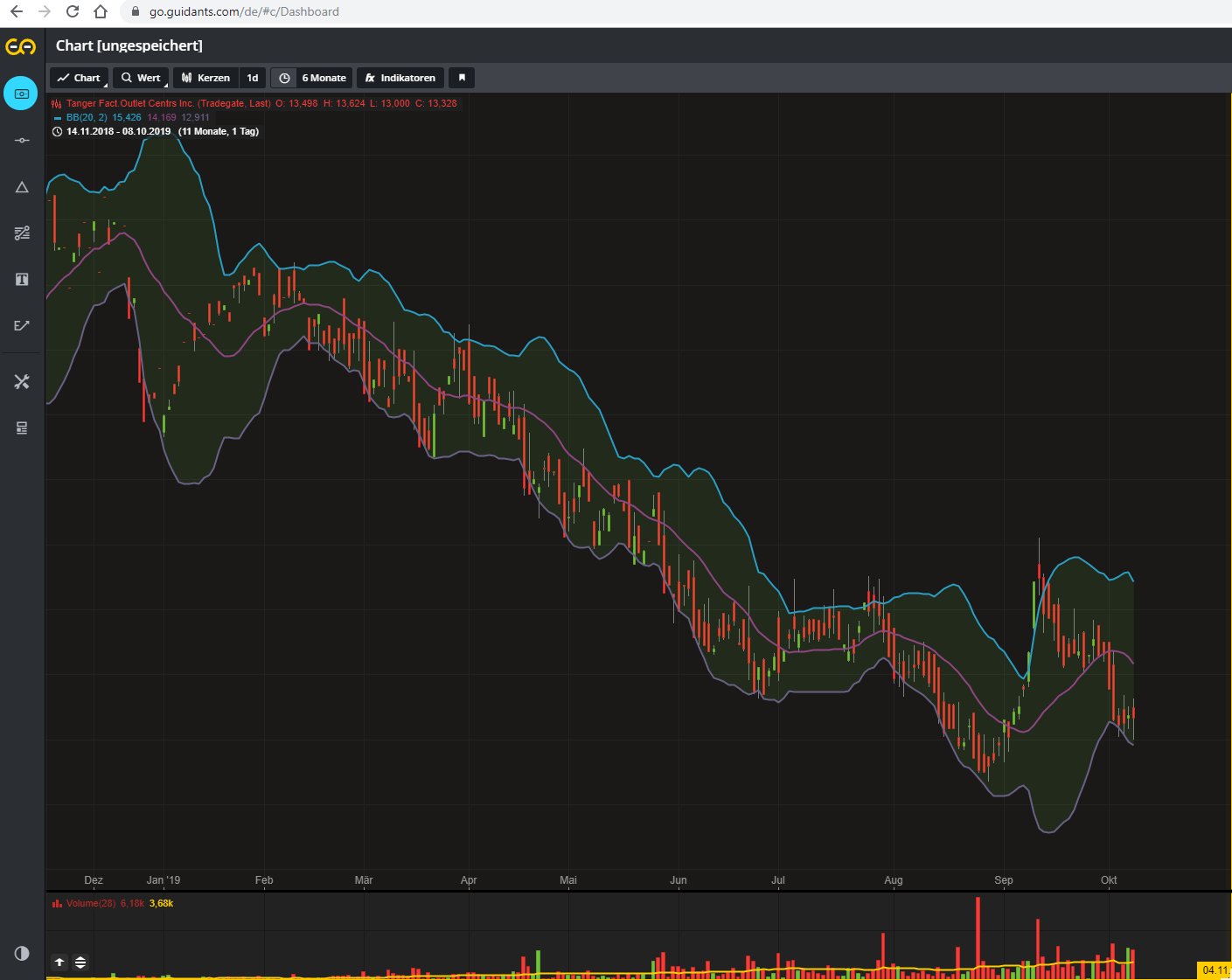Select the line drawing tool in the sidebar
The height and width of the screenshot is (980, 1232).
(x=22, y=140)
